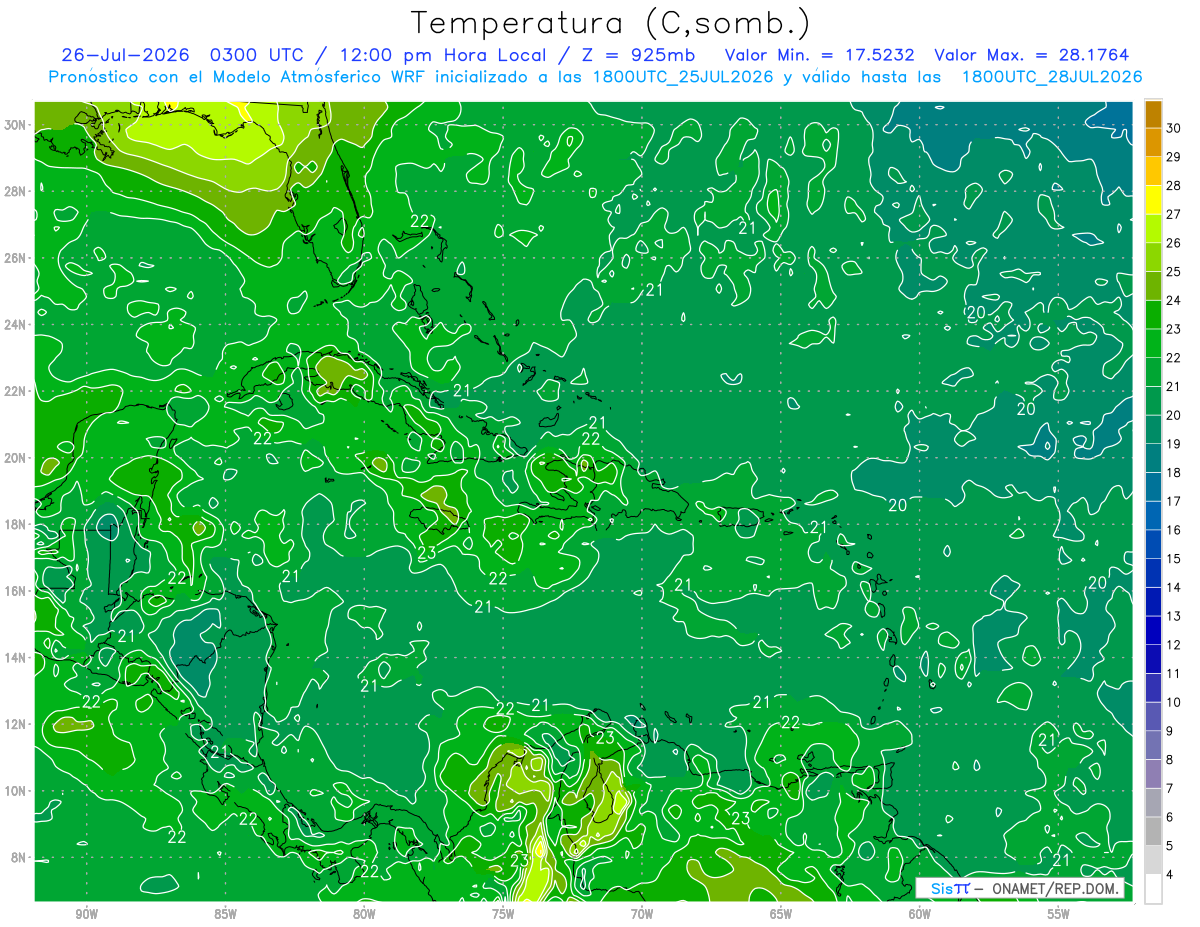Click the '85W' longitude label

225,914
